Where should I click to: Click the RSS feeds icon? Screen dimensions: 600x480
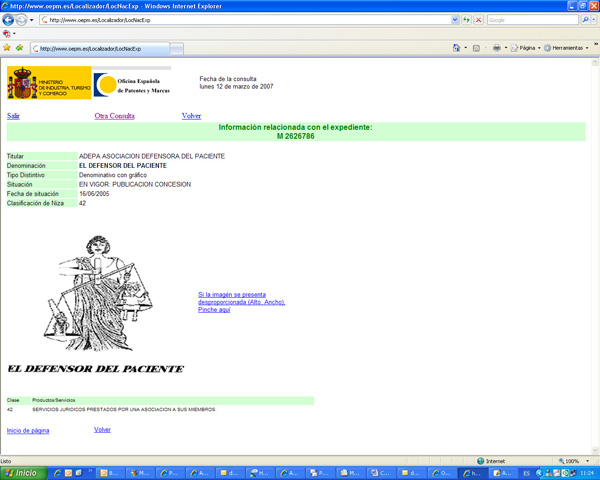click(x=477, y=48)
